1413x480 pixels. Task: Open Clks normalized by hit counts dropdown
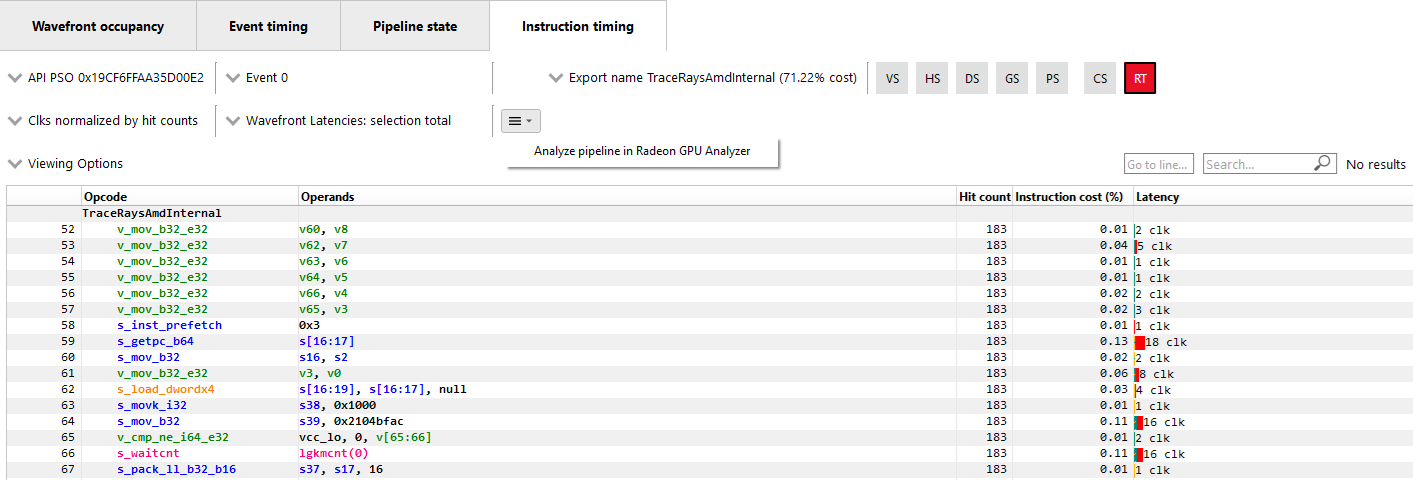pyautogui.click(x=104, y=121)
